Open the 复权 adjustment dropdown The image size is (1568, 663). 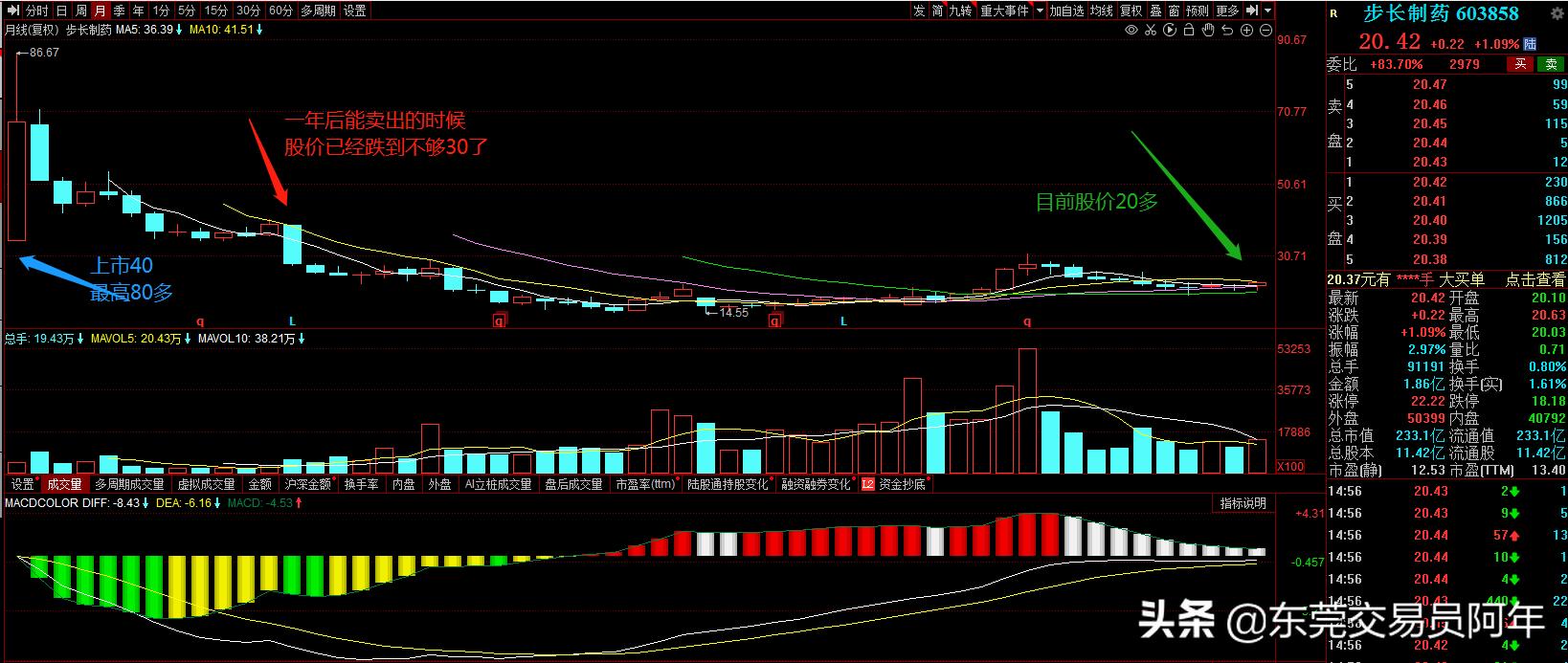tap(1131, 11)
